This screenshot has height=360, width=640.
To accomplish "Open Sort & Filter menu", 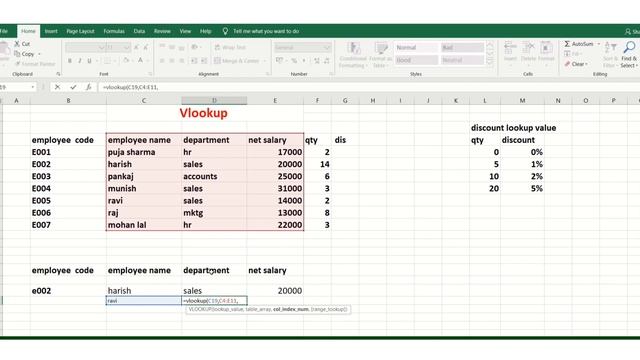I will 610,54.
